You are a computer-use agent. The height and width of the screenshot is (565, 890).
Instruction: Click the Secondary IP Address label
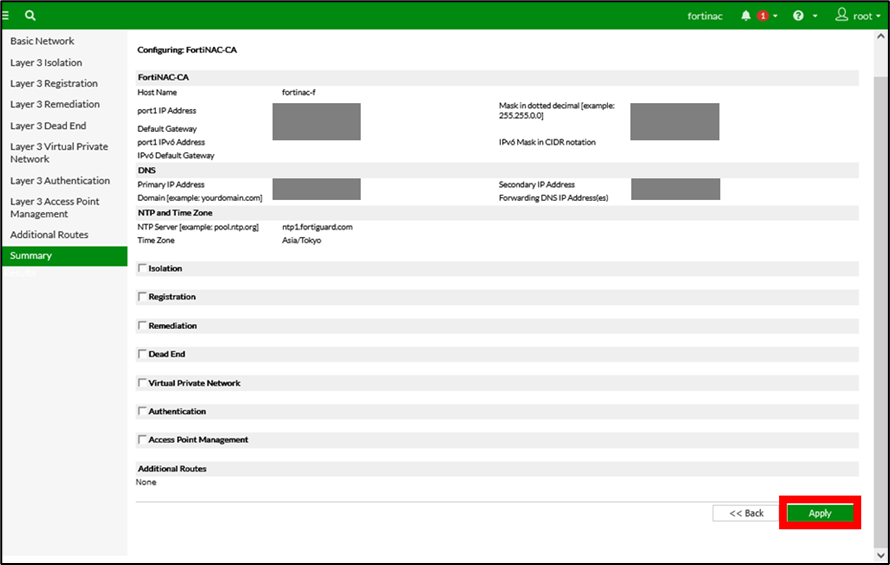click(536, 185)
